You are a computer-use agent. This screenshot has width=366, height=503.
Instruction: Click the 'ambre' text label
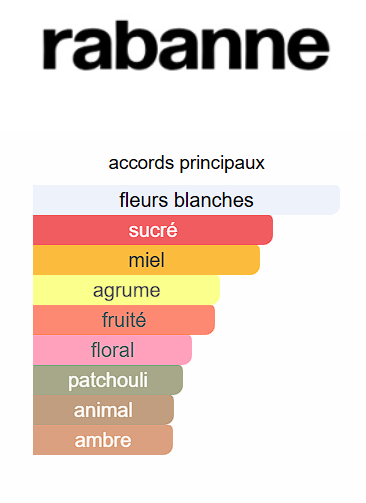pos(103,440)
